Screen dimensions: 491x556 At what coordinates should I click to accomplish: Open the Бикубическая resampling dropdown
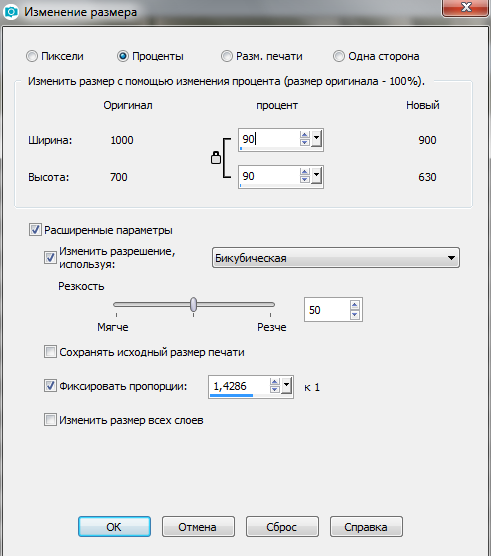click(x=336, y=258)
